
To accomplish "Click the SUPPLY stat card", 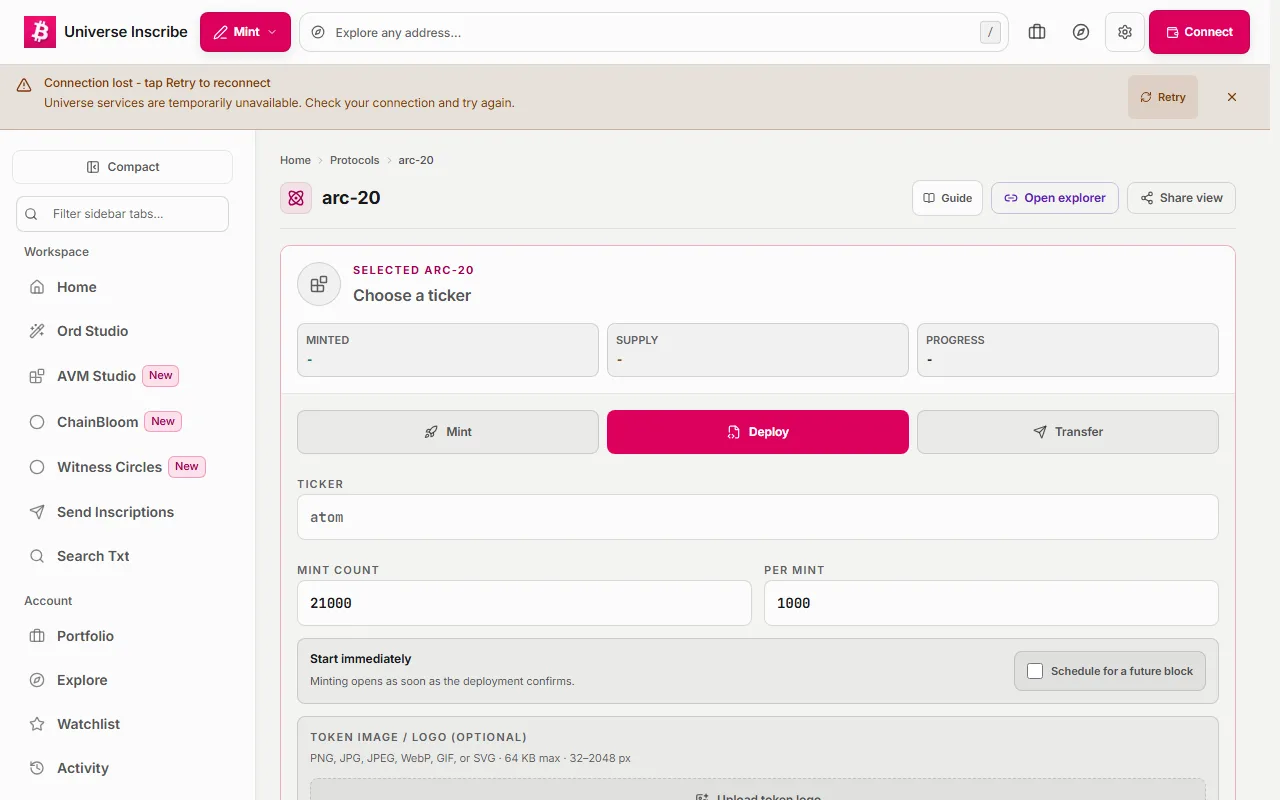I will (758, 350).
